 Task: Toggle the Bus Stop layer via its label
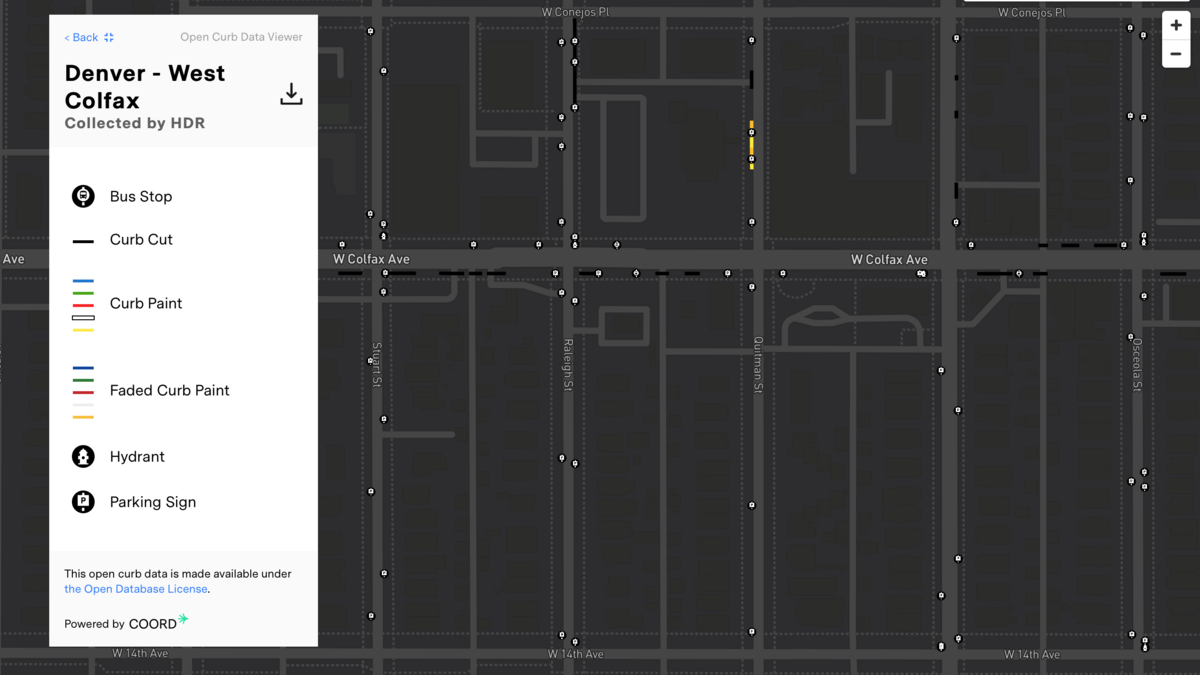[x=140, y=196]
